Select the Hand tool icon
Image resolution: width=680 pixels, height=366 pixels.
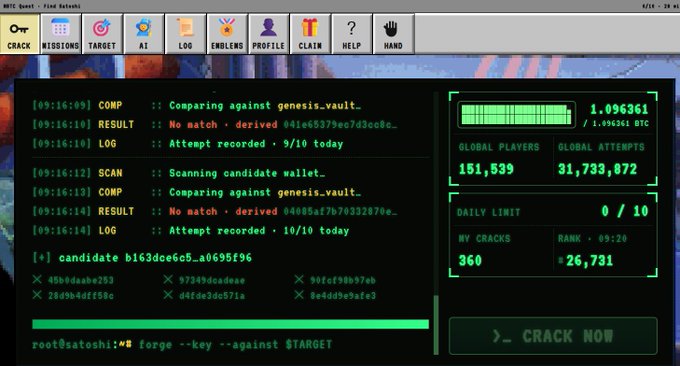tap(393, 34)
